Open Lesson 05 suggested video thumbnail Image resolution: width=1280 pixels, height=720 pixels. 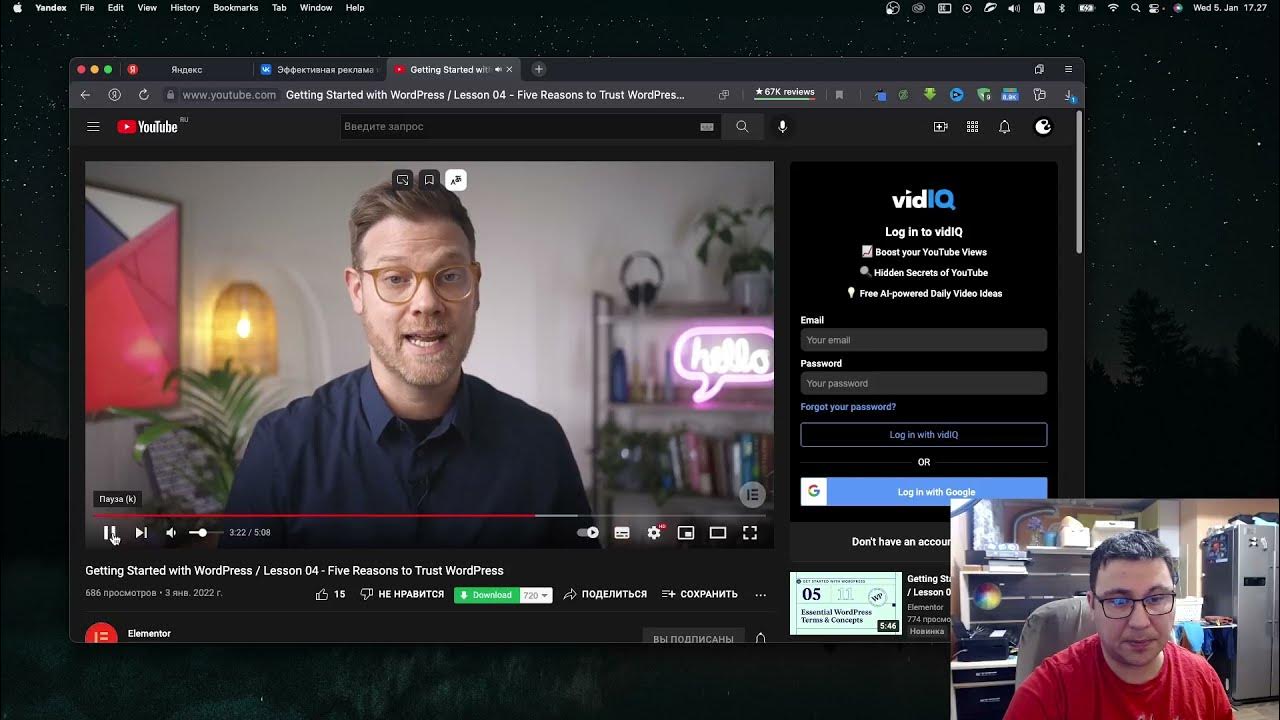(x=845, y=603)
